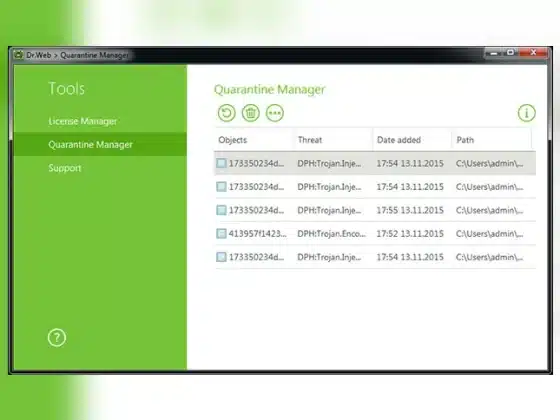Check the box for object 413957f1423
Image resolution: width=560 pixels, height=420 pixels.
(x=221, y=234)
